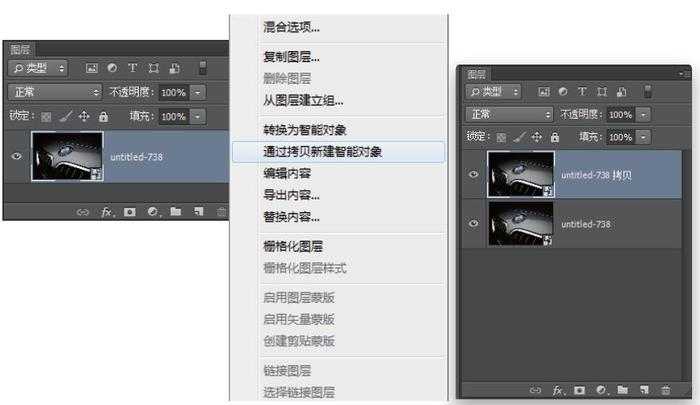Open fill arrow in right panel

(643, 137)
